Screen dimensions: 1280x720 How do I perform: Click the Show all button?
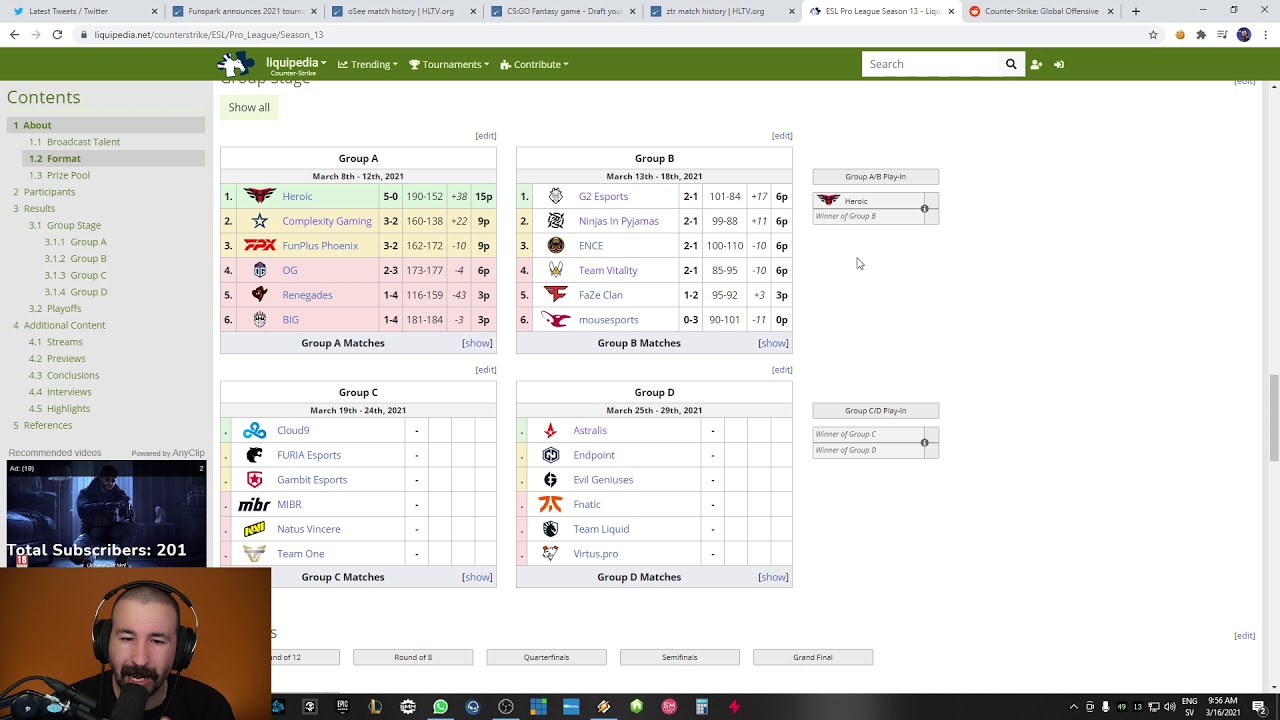(x=249, y=107)
